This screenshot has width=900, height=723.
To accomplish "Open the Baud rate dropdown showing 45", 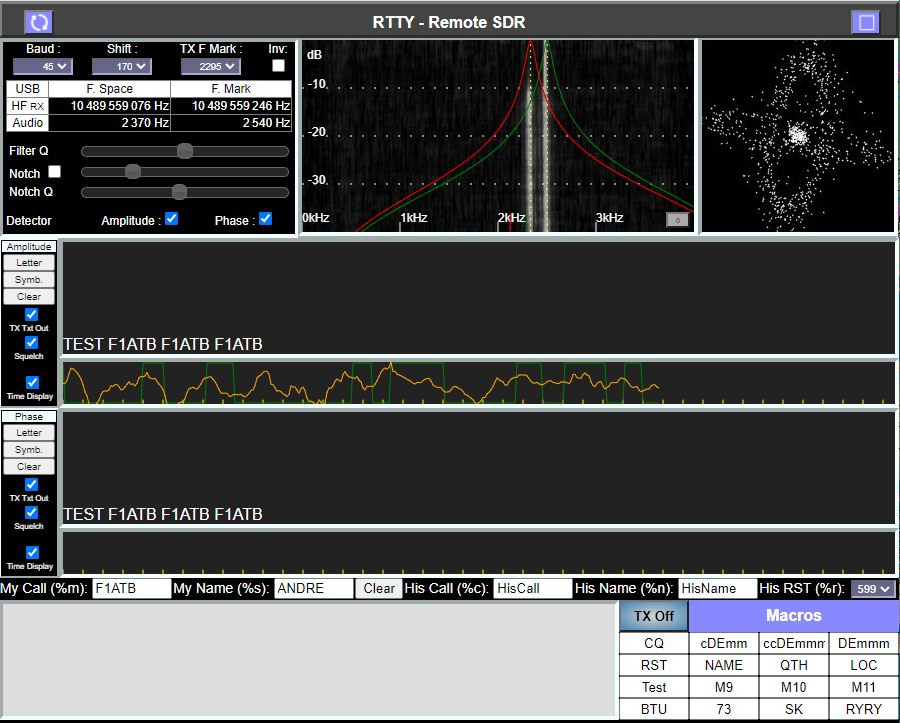I will [42, 67].
